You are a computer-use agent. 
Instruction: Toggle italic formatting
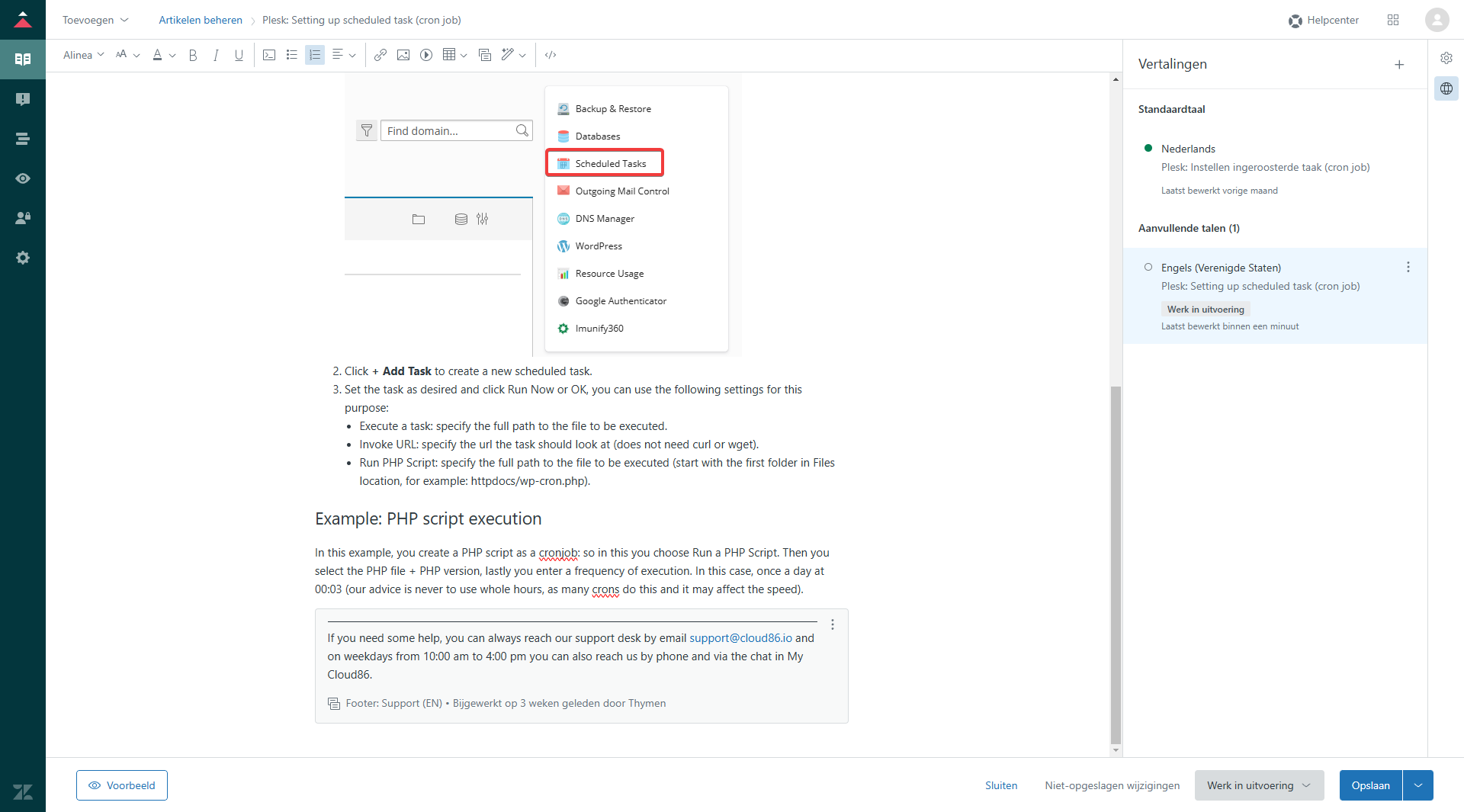coord(216,55)
